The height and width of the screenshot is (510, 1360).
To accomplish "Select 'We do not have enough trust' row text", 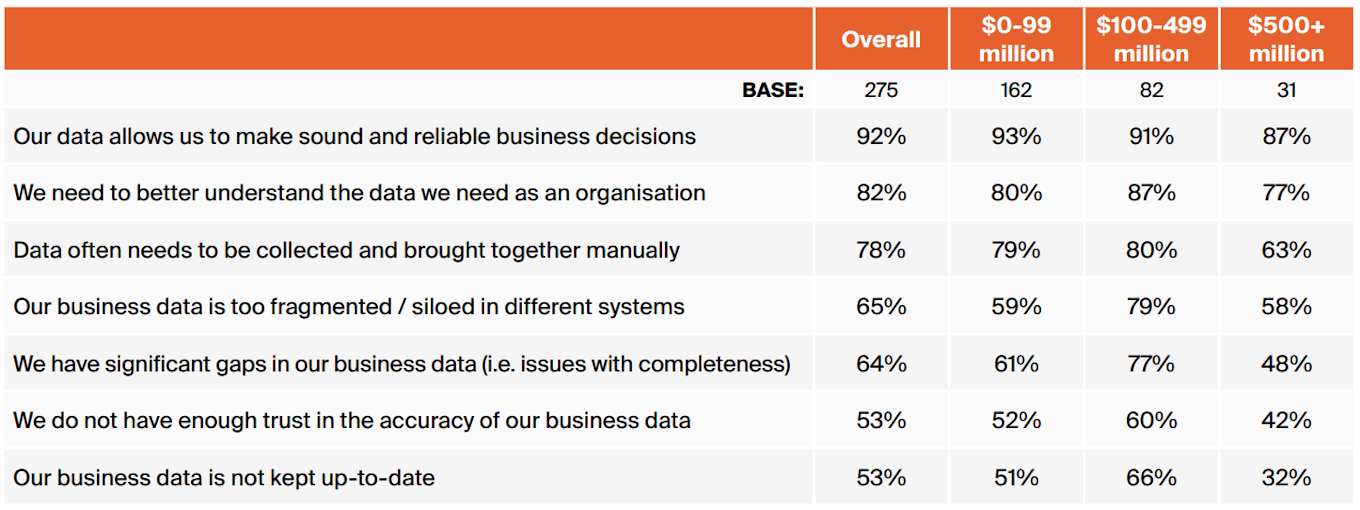I will click(x=352, y=421).
